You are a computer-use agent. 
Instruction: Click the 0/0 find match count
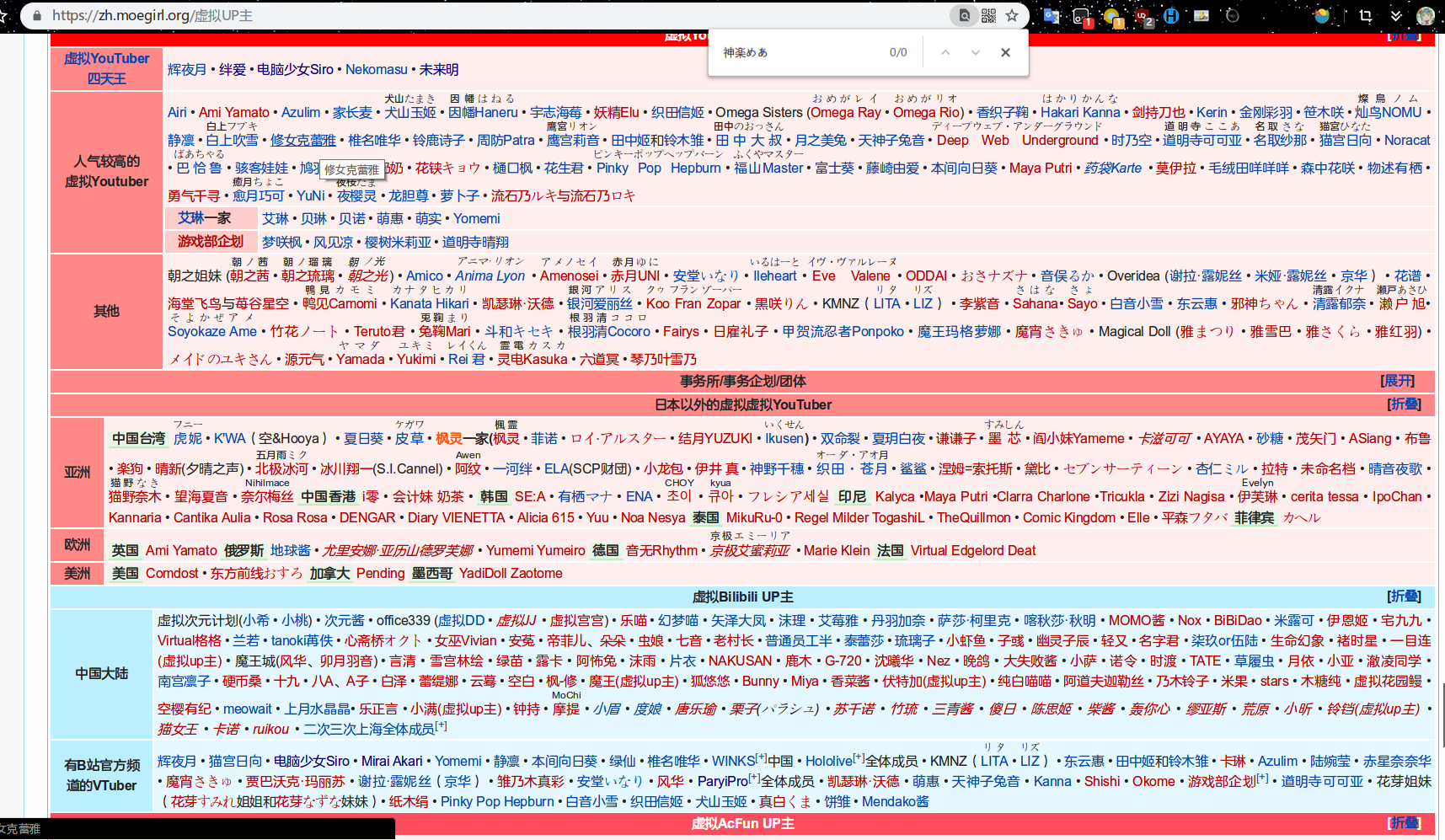pos(898,52)
